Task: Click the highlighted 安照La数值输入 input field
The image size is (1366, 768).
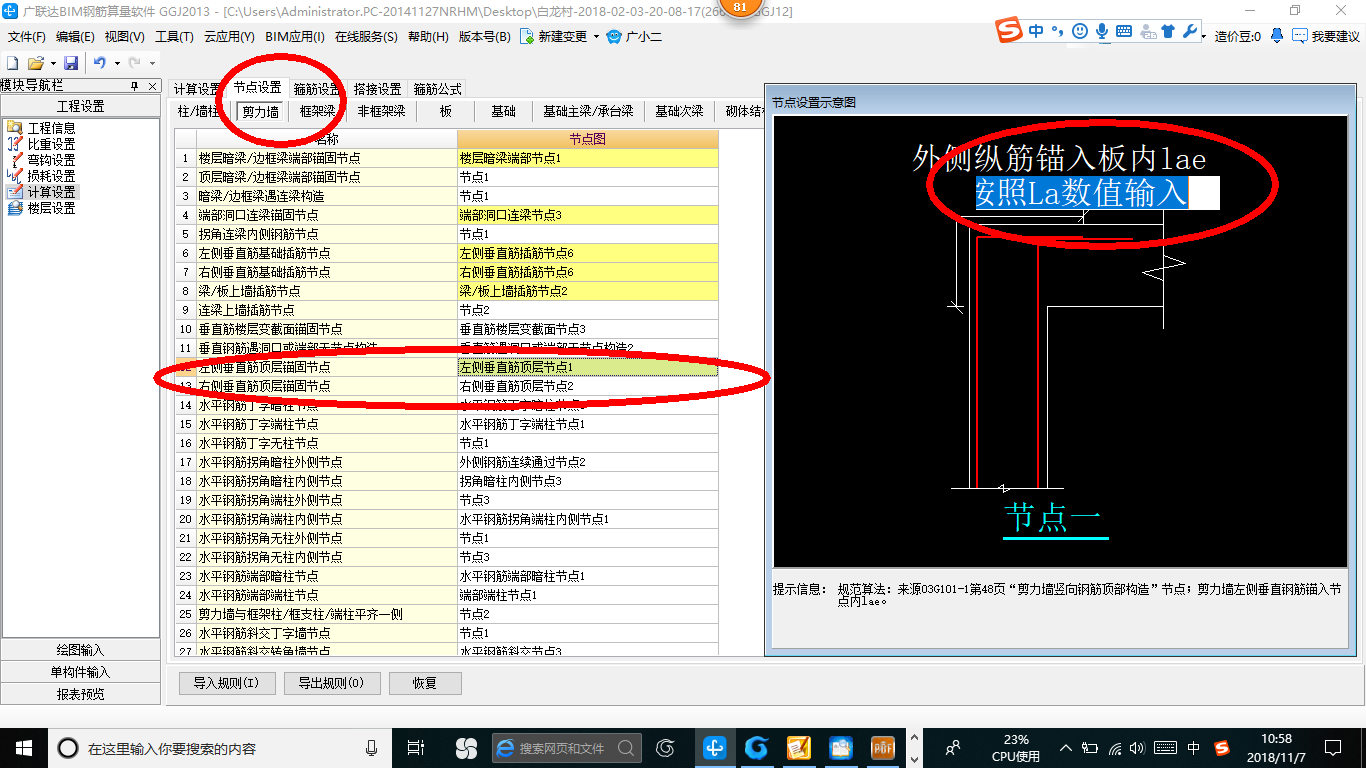Action: tap(1097, 192)
